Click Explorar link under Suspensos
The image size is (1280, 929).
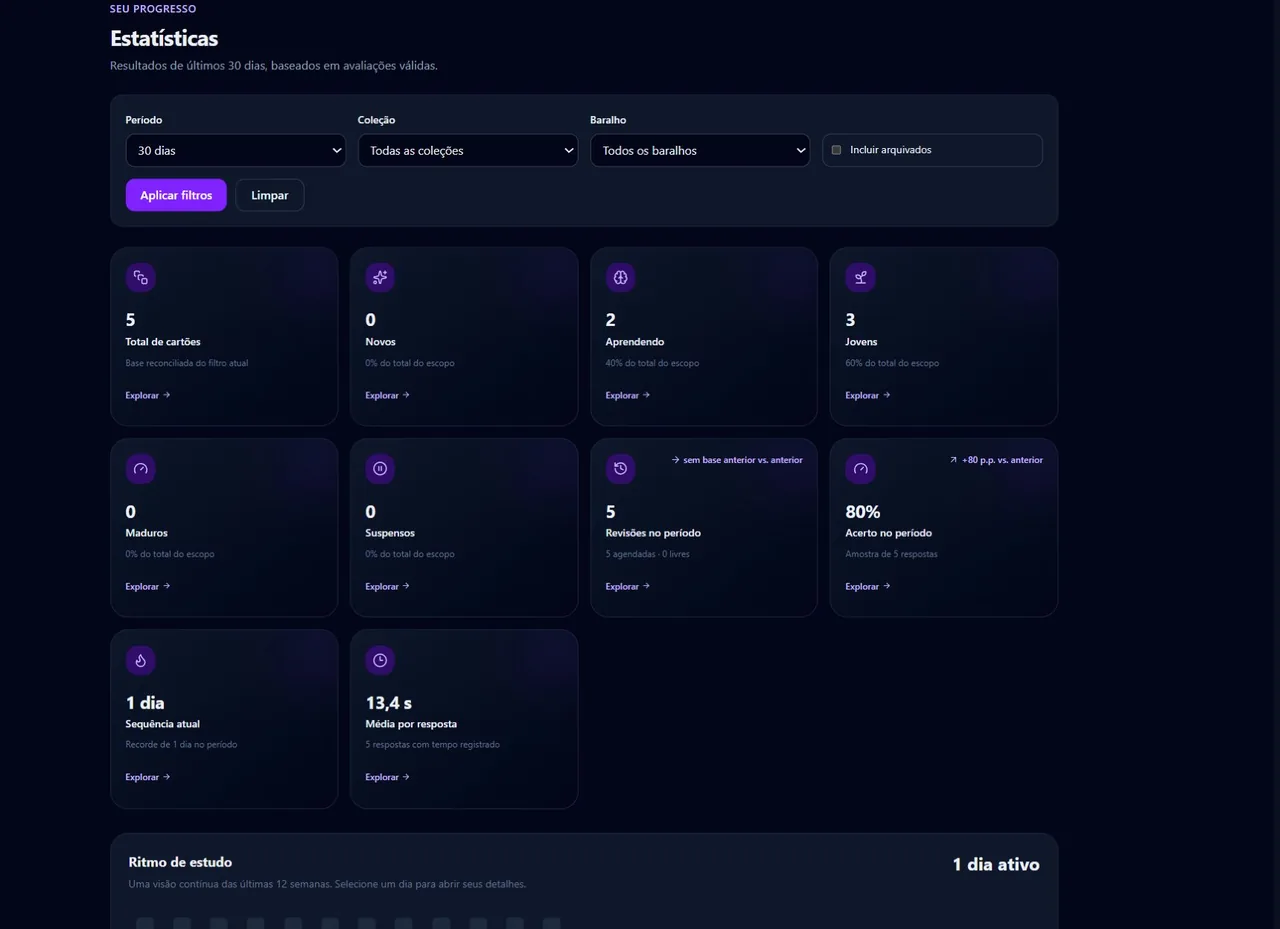388,586
